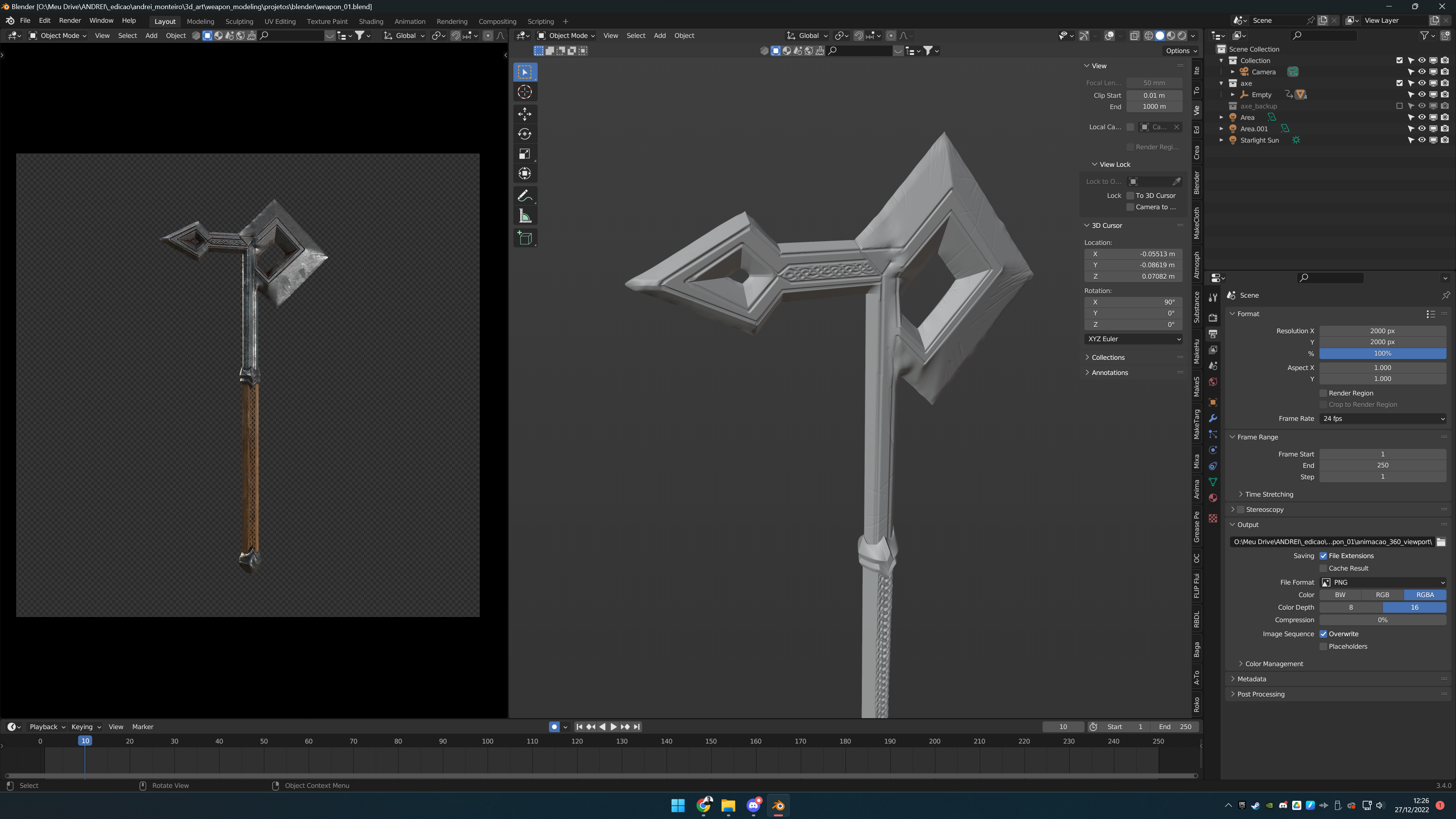The width and height of the screenshot is (1456, 819).
Task: Set color mode to RGB
Action: pyautogui.click(x=1382, y=595)
